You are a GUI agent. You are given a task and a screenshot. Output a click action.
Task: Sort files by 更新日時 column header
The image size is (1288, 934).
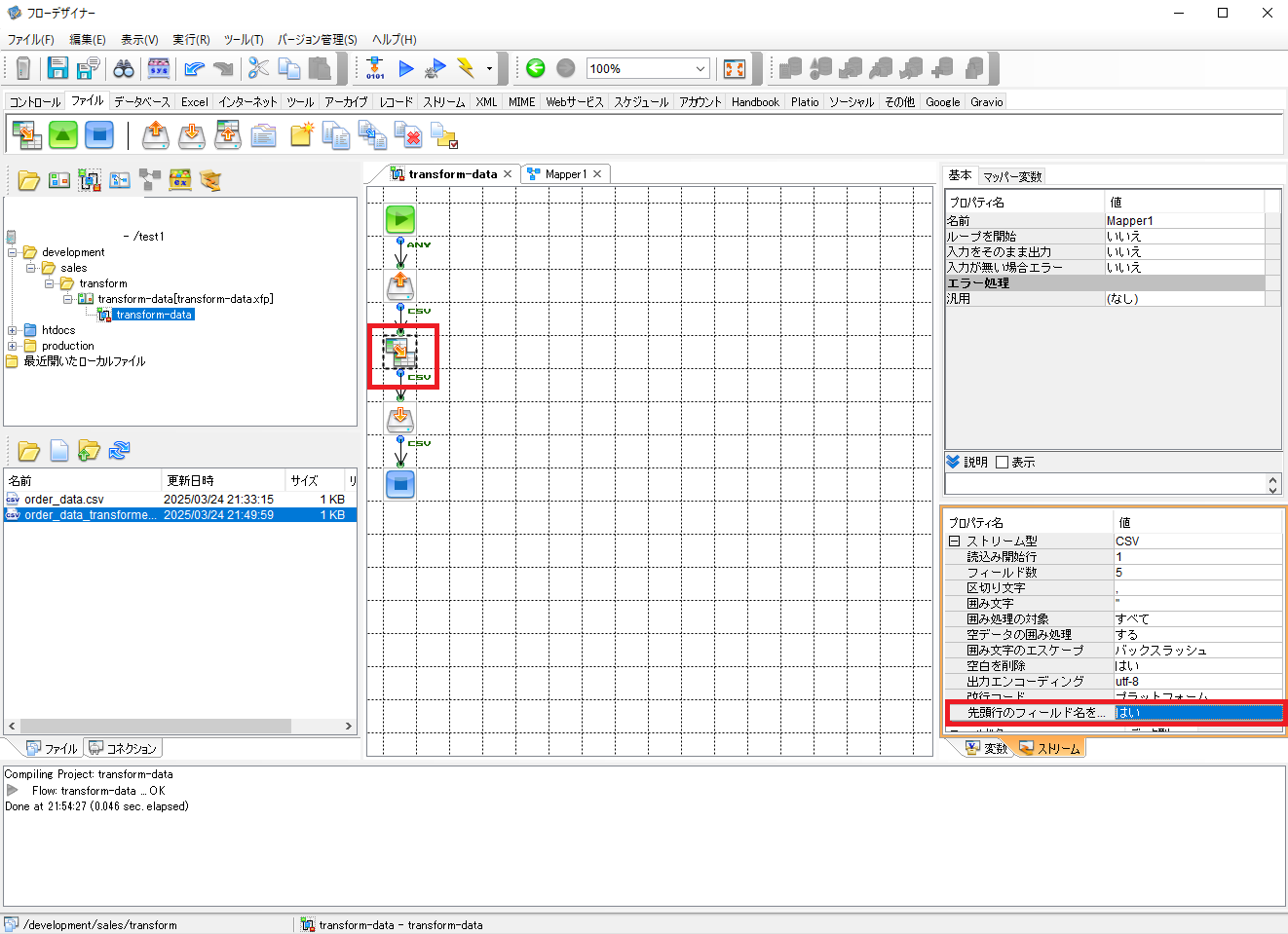tap(223, 480)
